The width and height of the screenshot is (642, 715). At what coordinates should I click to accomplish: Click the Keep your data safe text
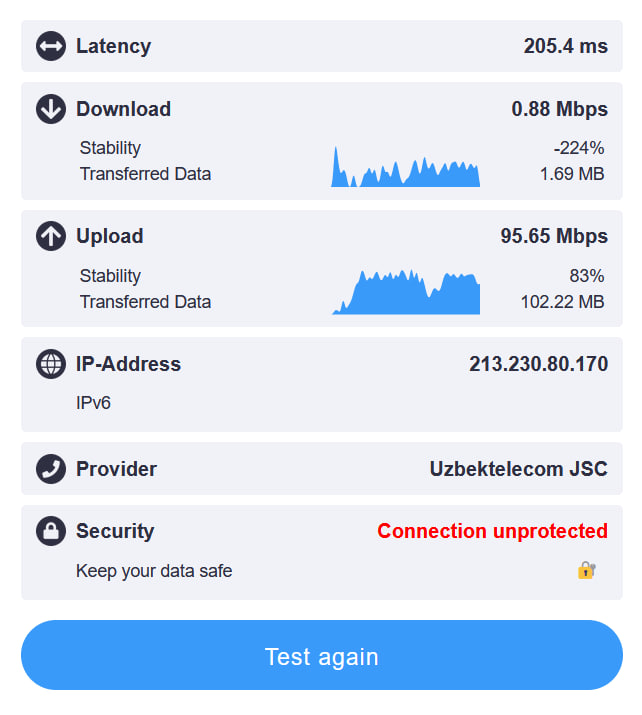154,571
